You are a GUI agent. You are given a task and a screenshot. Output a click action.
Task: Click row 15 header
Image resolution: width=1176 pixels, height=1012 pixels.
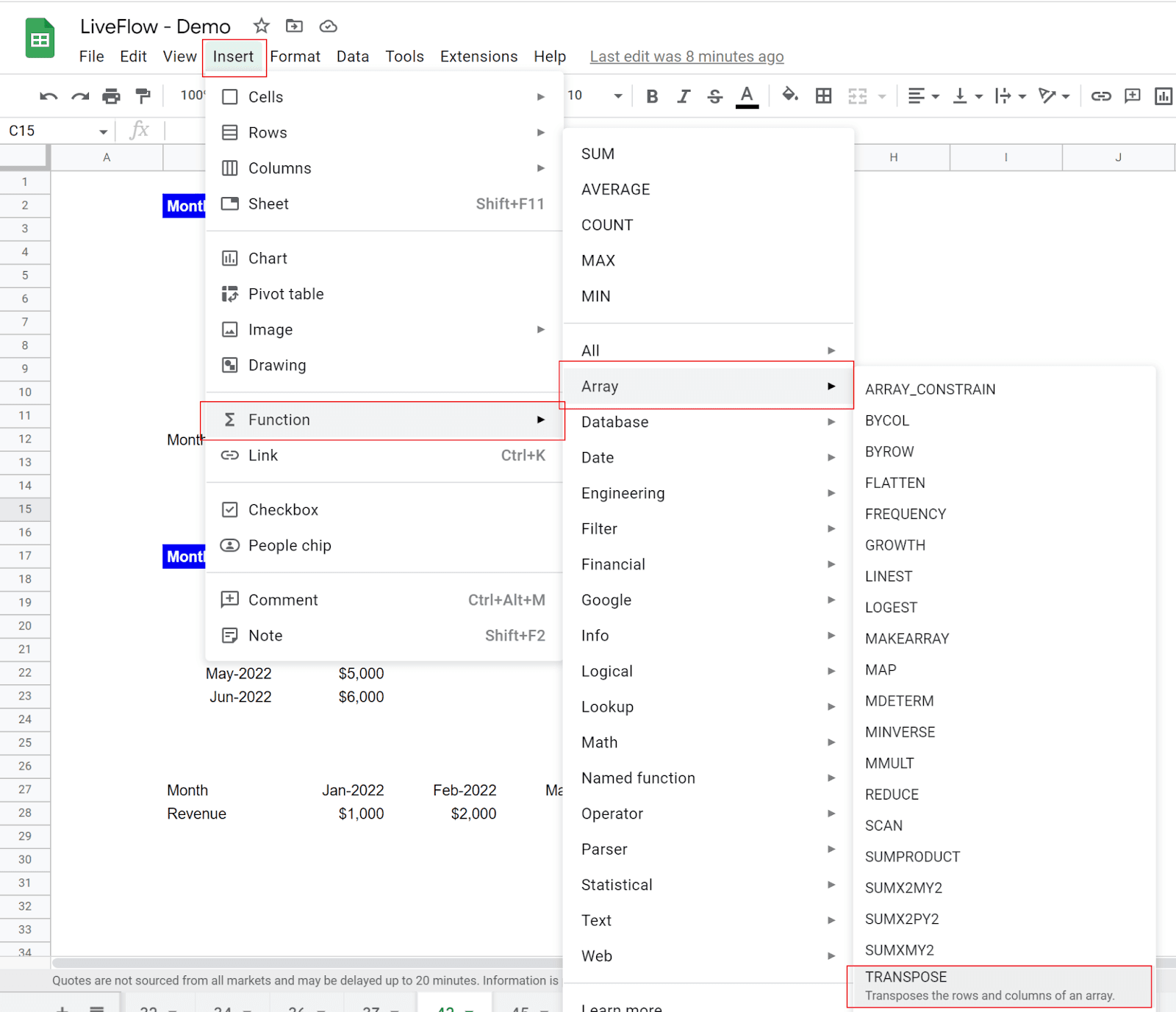(25, 509)
